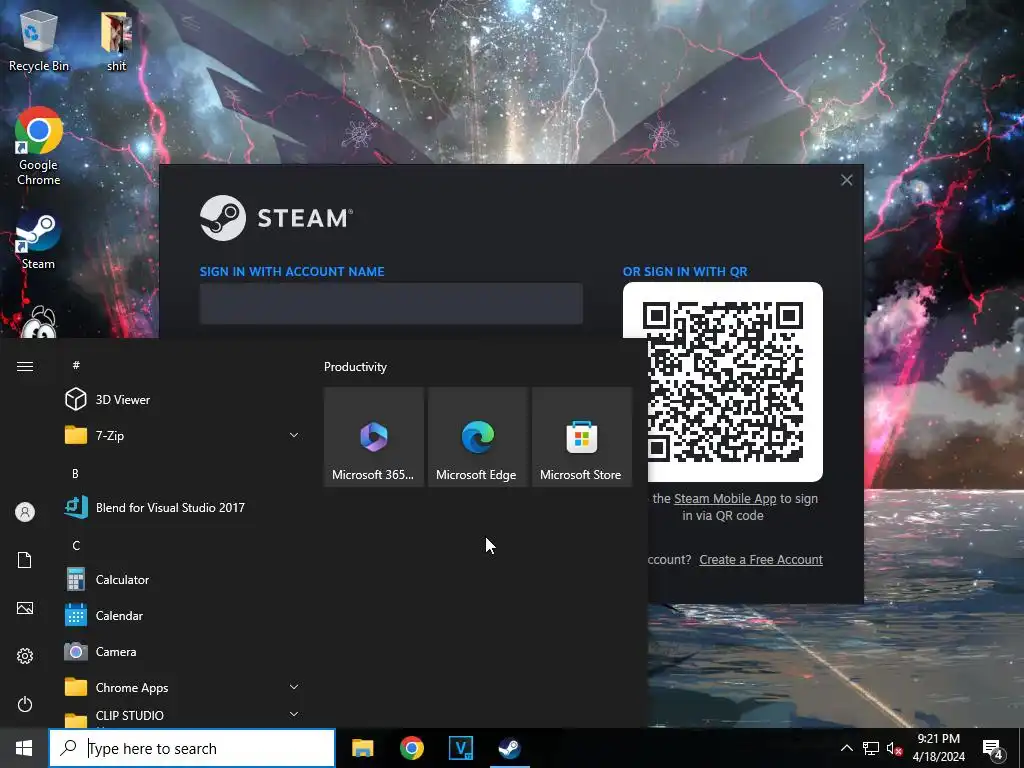
Task: Open Calendar app from Start menu
Action: click(x=183, y=615)
